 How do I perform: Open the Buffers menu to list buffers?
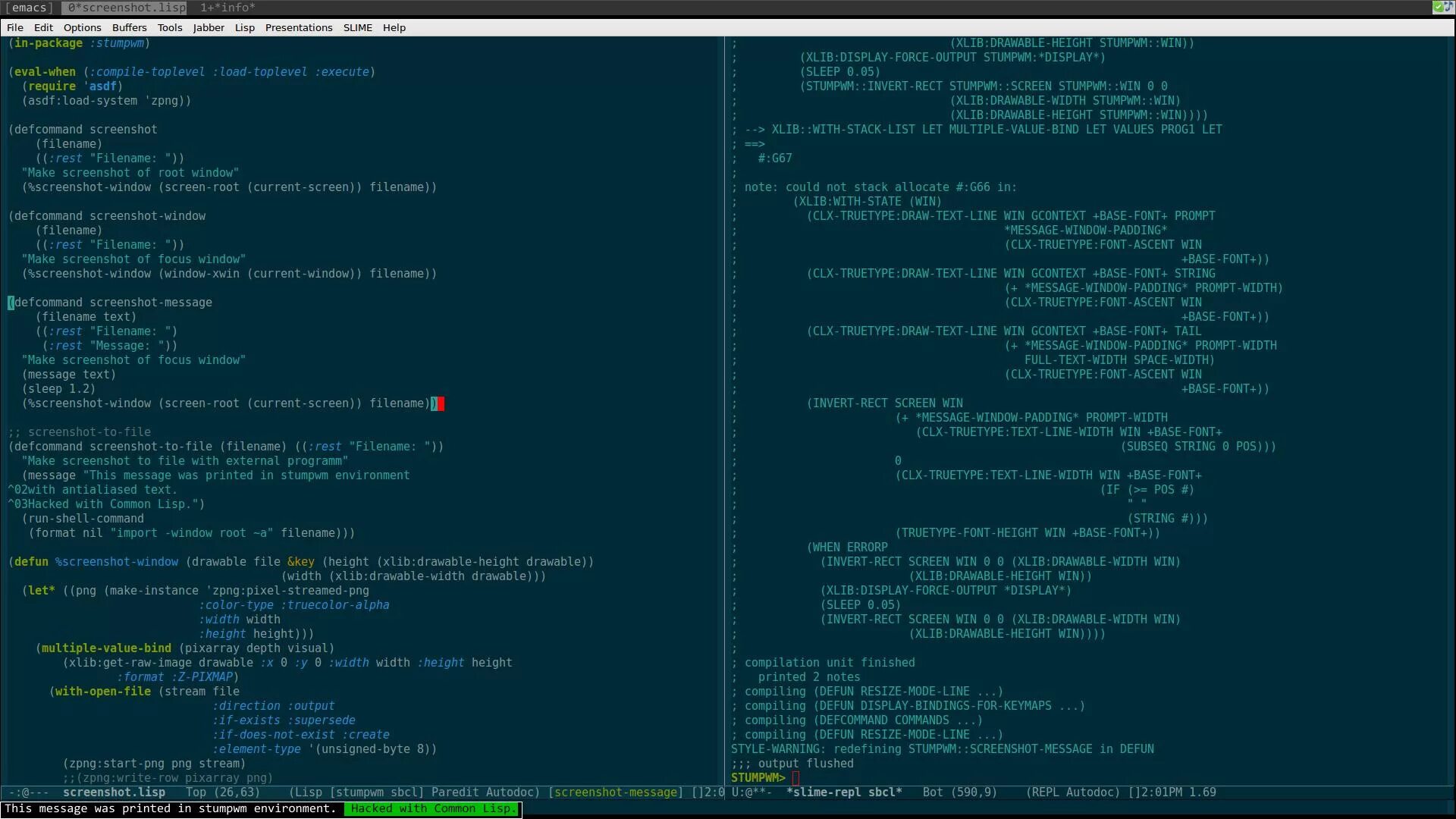coord(129,27)
